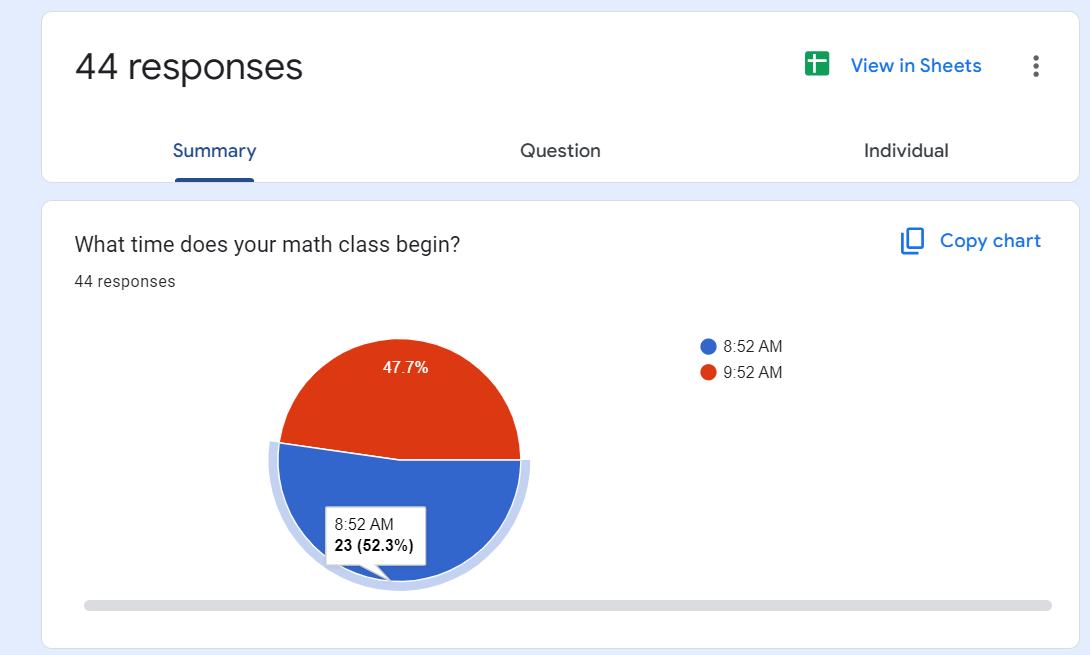This screenshot has width=1090, height=655.
Task: Click the green Google Sheets icon
Action: pyautogui.click(x=817, y=64)
